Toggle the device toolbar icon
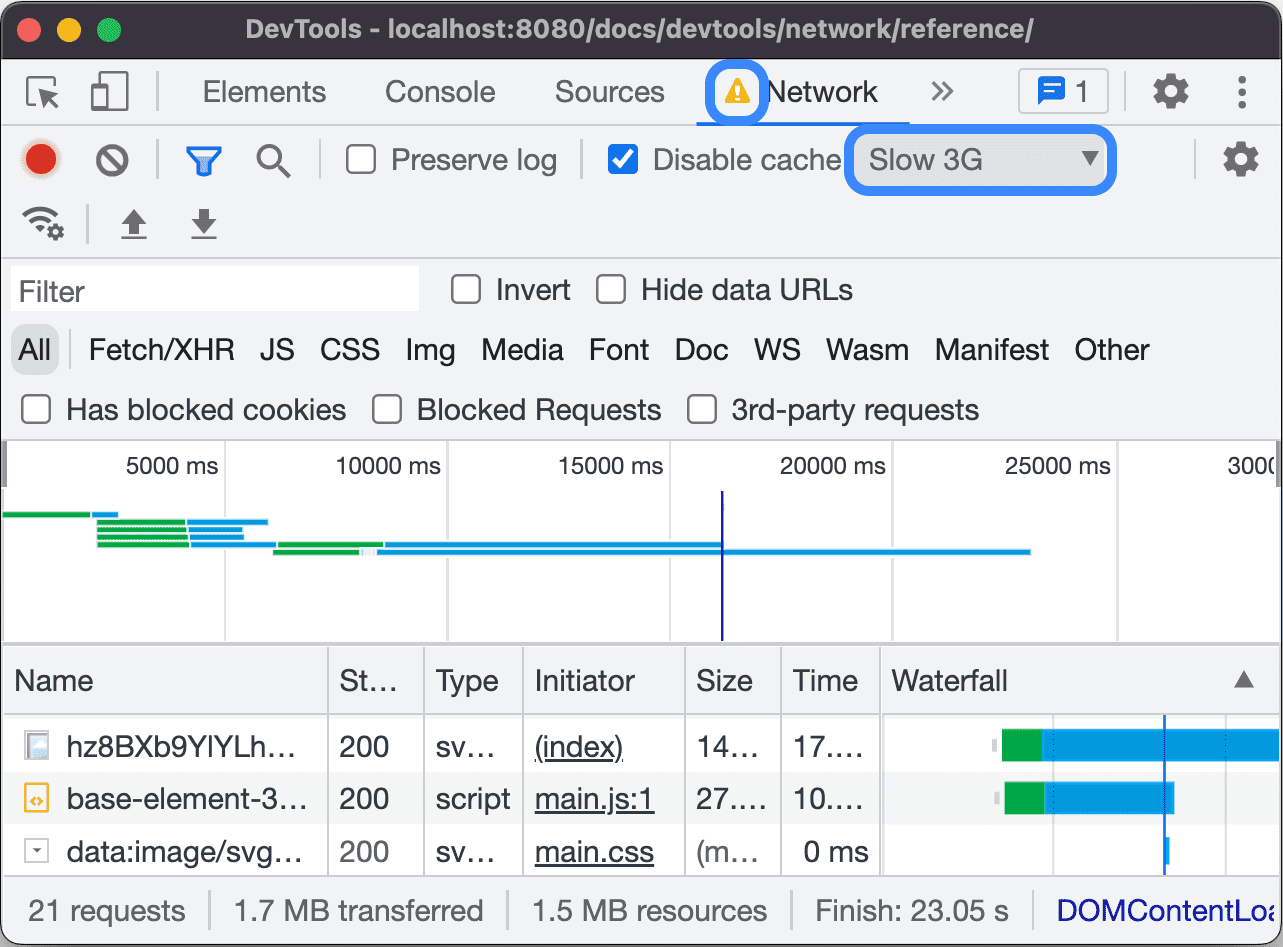The width and height of the screenshot is (1283, 947). [x=108, y=92]
